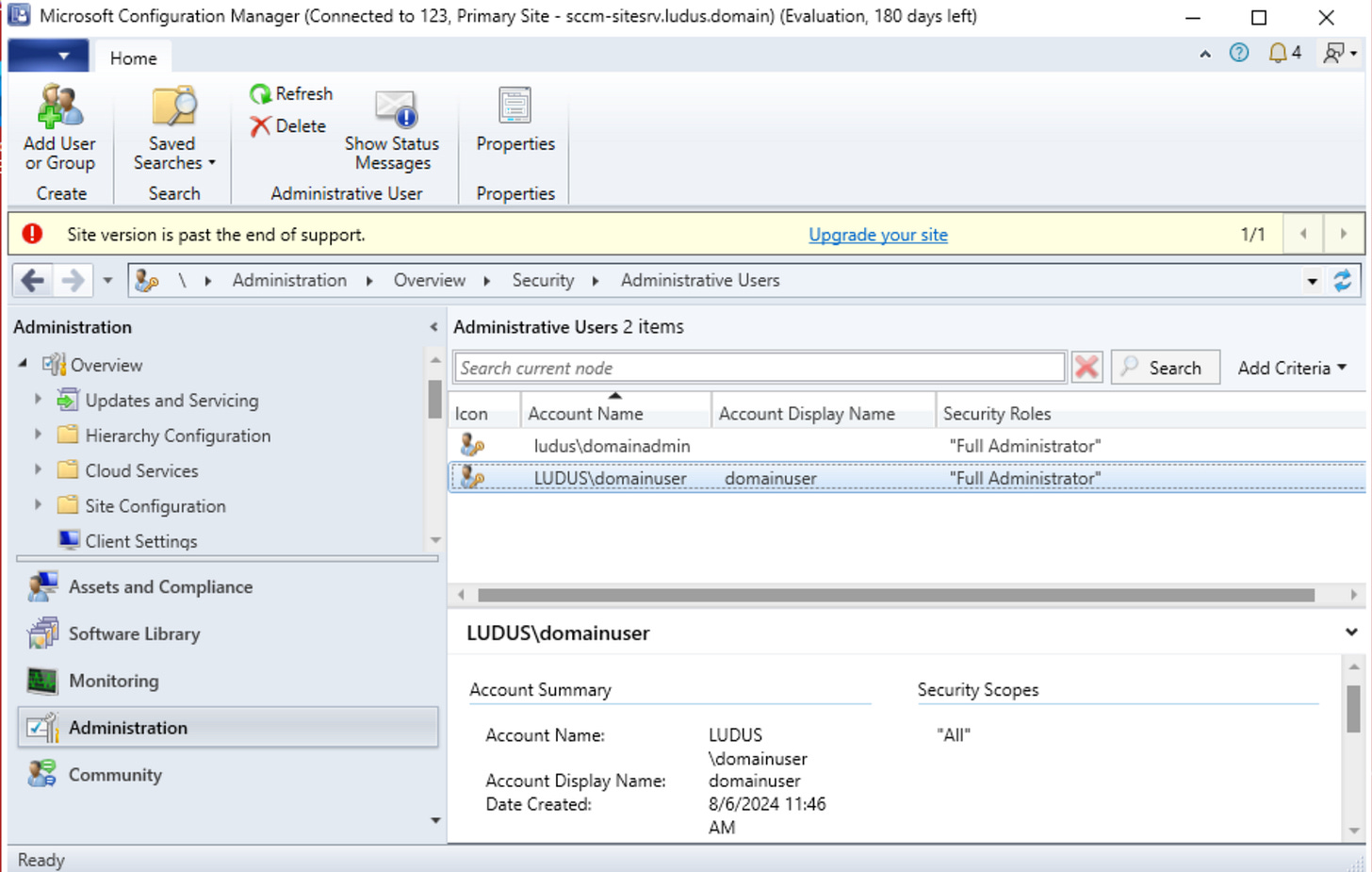
Task: Select Client Settings in the tree
Action: click(140, 540)
